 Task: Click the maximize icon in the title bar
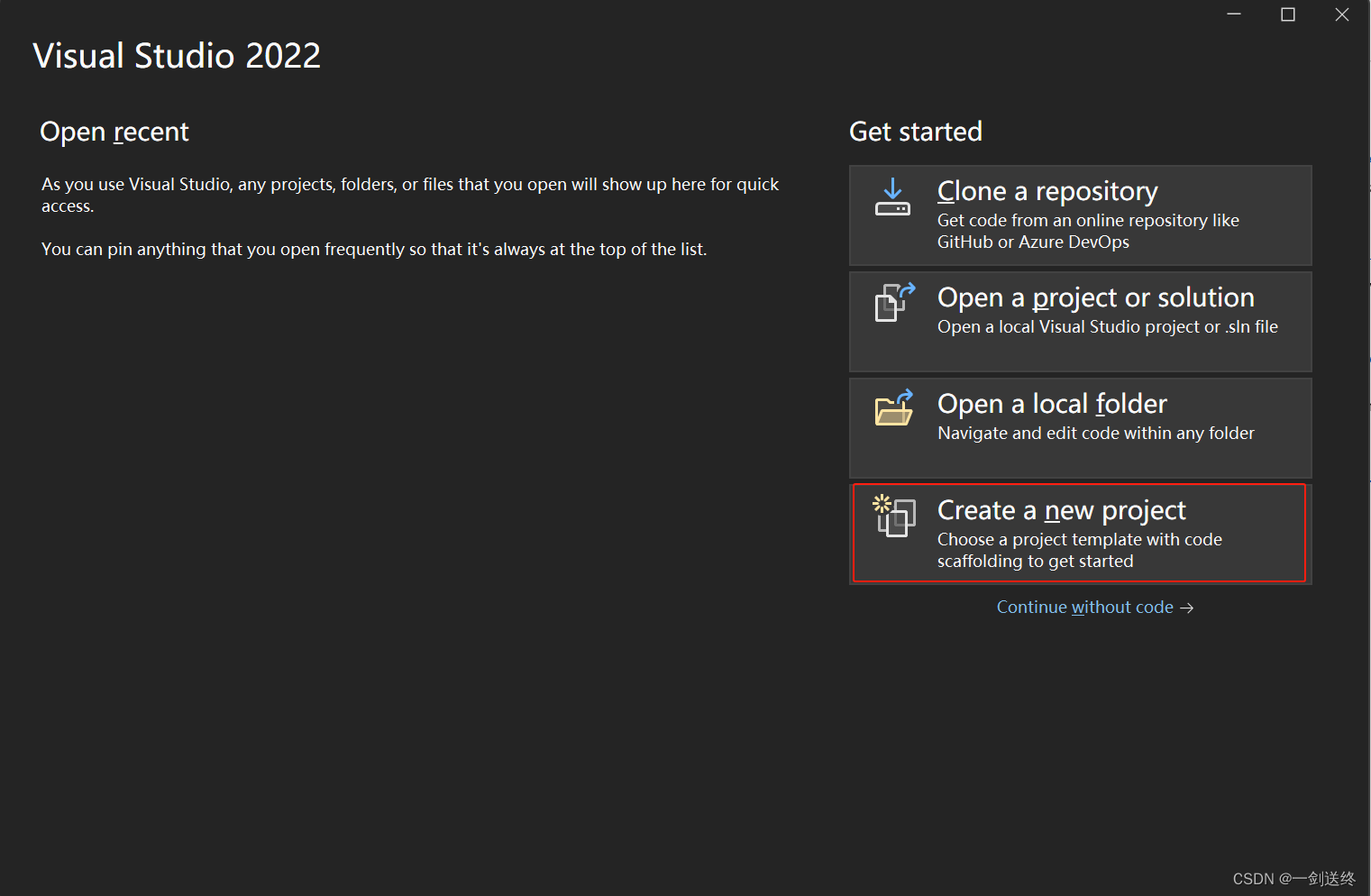tap(1287, 14)
